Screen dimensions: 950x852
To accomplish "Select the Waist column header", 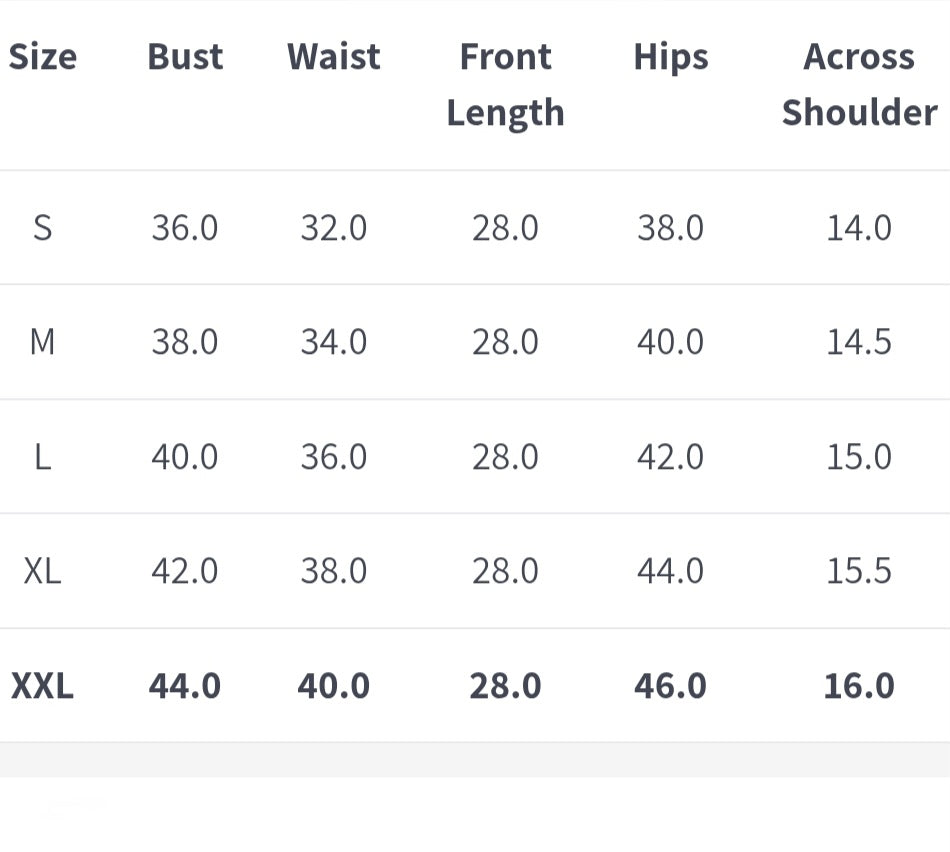I will 334,57.
